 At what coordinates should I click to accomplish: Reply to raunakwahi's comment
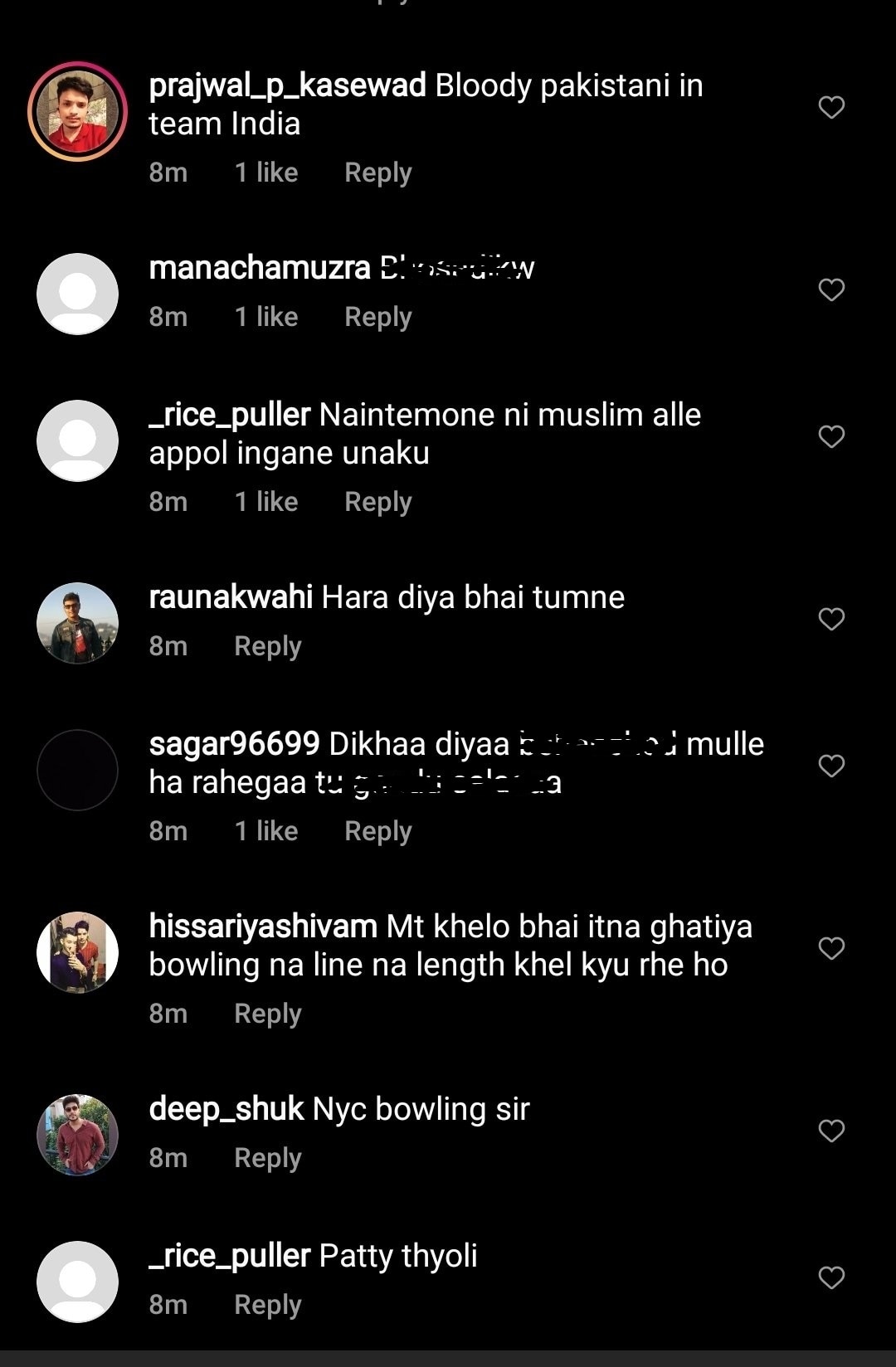(267, 646)
